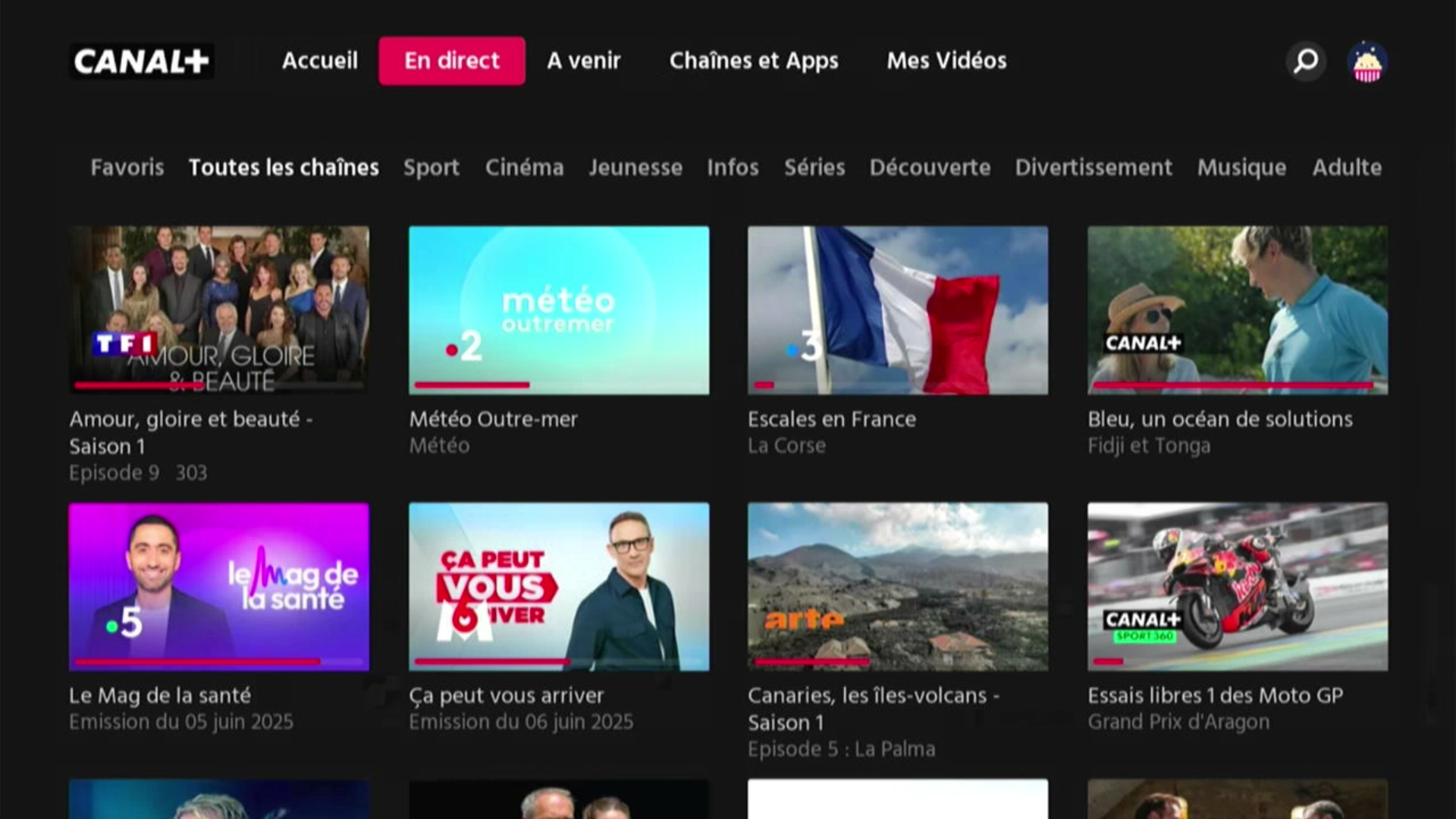Click progress bar on Météo Outre-mer thumbnail

click(558, 385)
